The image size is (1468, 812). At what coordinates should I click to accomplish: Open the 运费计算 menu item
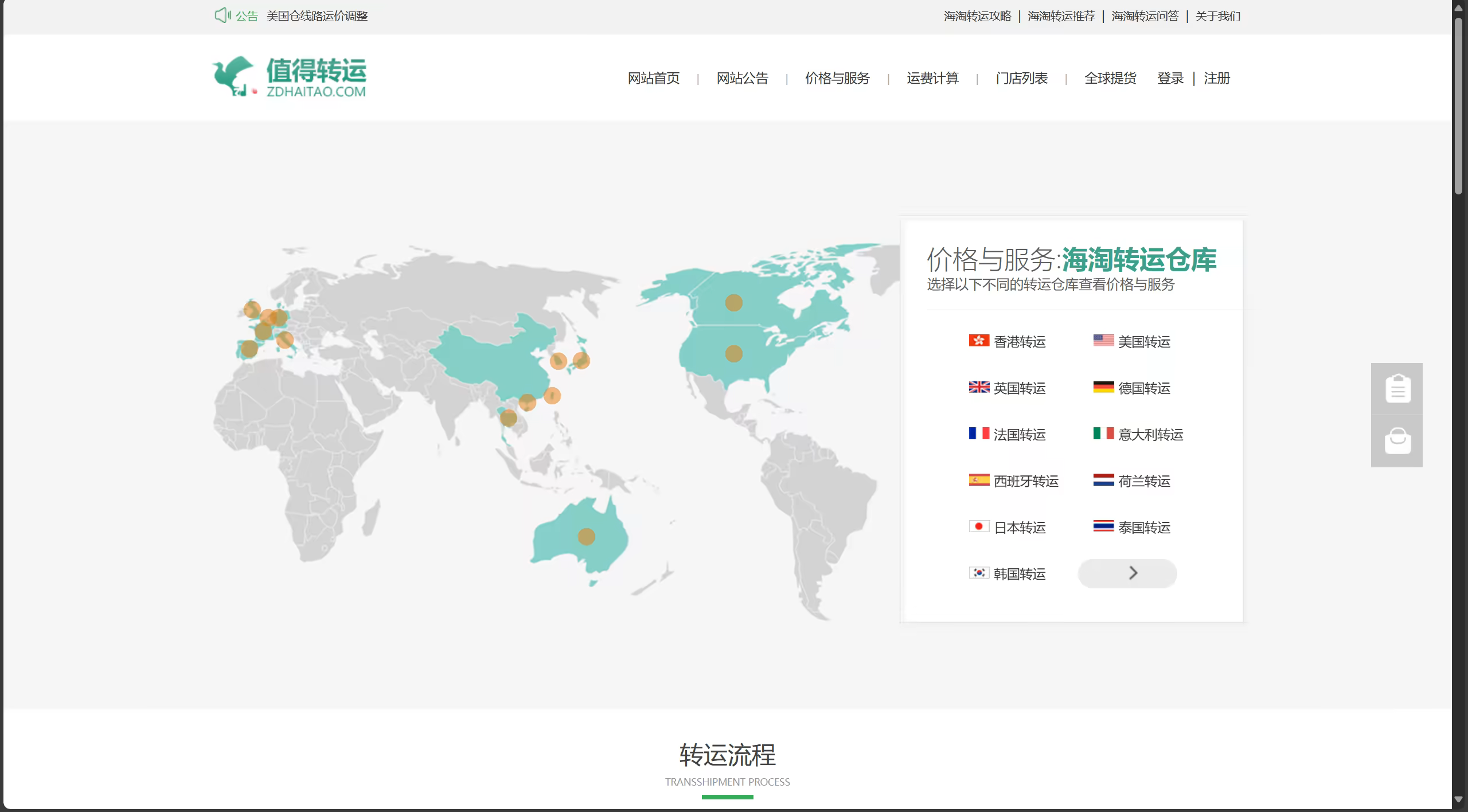[932, 78]
